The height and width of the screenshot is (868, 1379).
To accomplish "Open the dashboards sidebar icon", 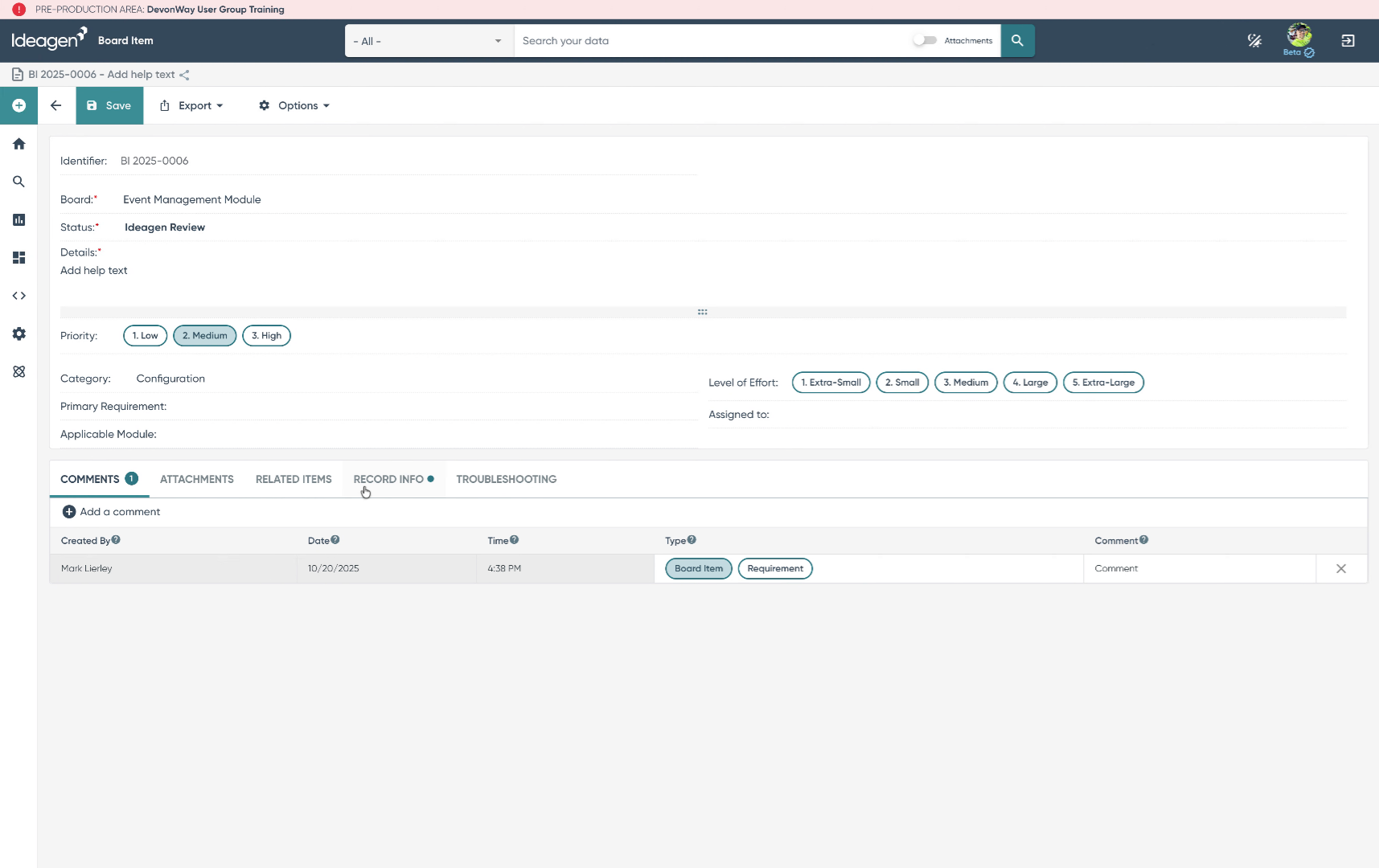I will [x=18, y=258].
